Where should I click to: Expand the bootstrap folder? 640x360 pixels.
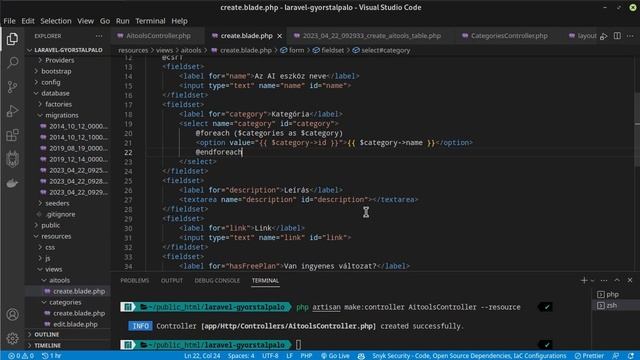[x=56, y=71]
